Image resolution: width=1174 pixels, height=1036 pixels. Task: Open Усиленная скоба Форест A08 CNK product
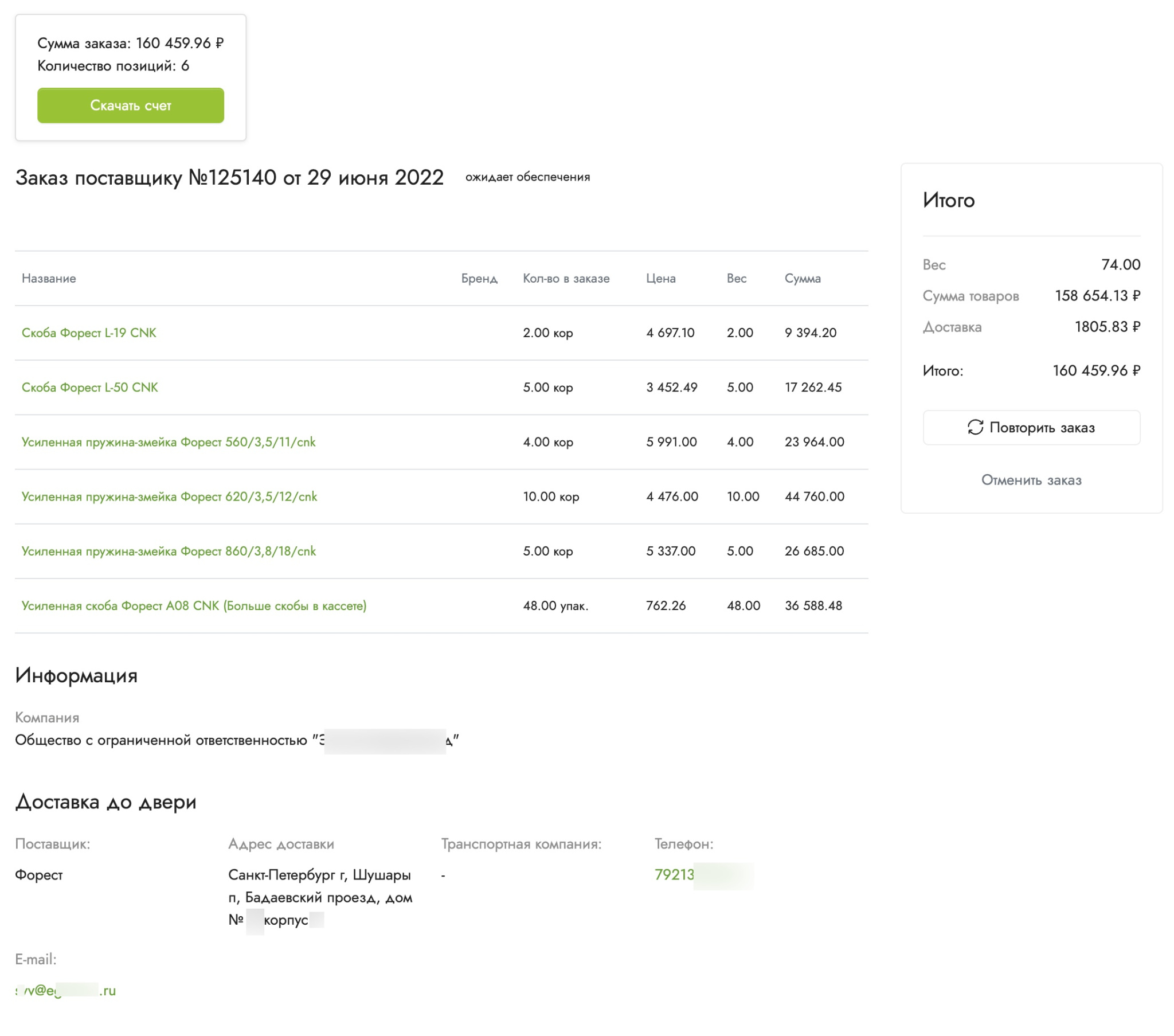[x=194, y=605]
